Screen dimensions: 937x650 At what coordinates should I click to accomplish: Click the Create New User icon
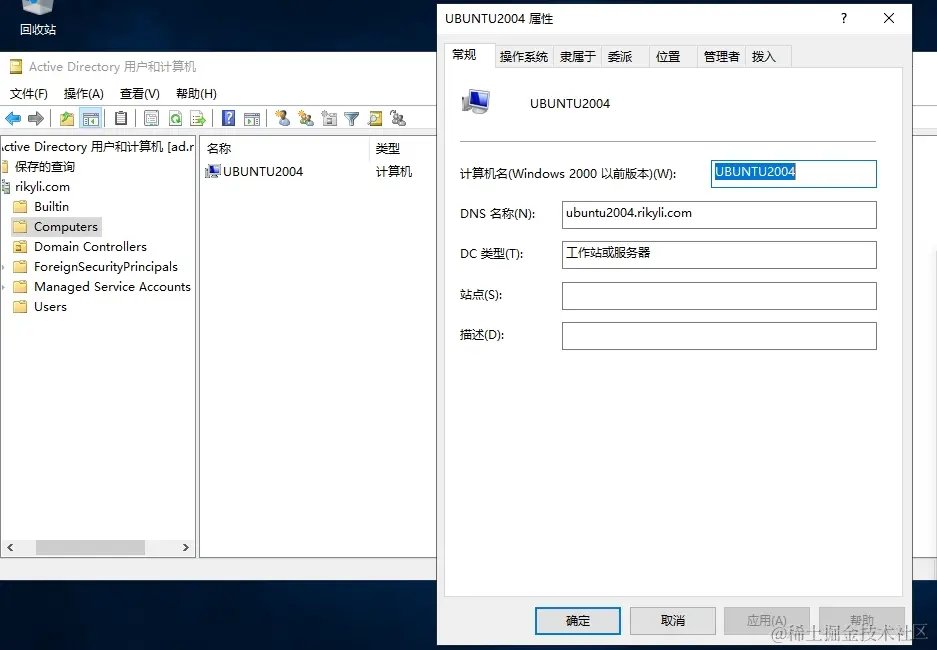tap(283, 117)
